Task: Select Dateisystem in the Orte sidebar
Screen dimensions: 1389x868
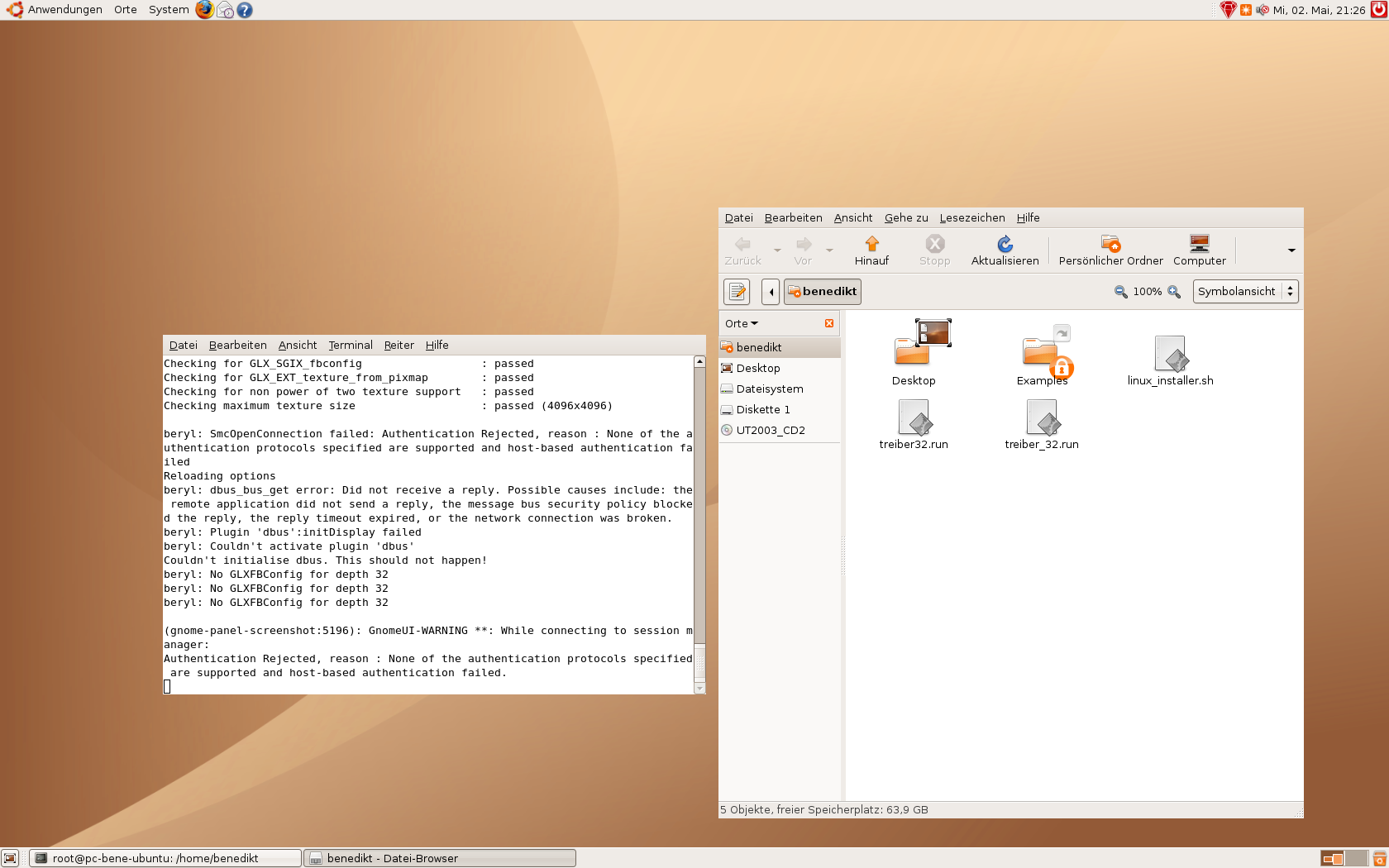Action: 780,389
